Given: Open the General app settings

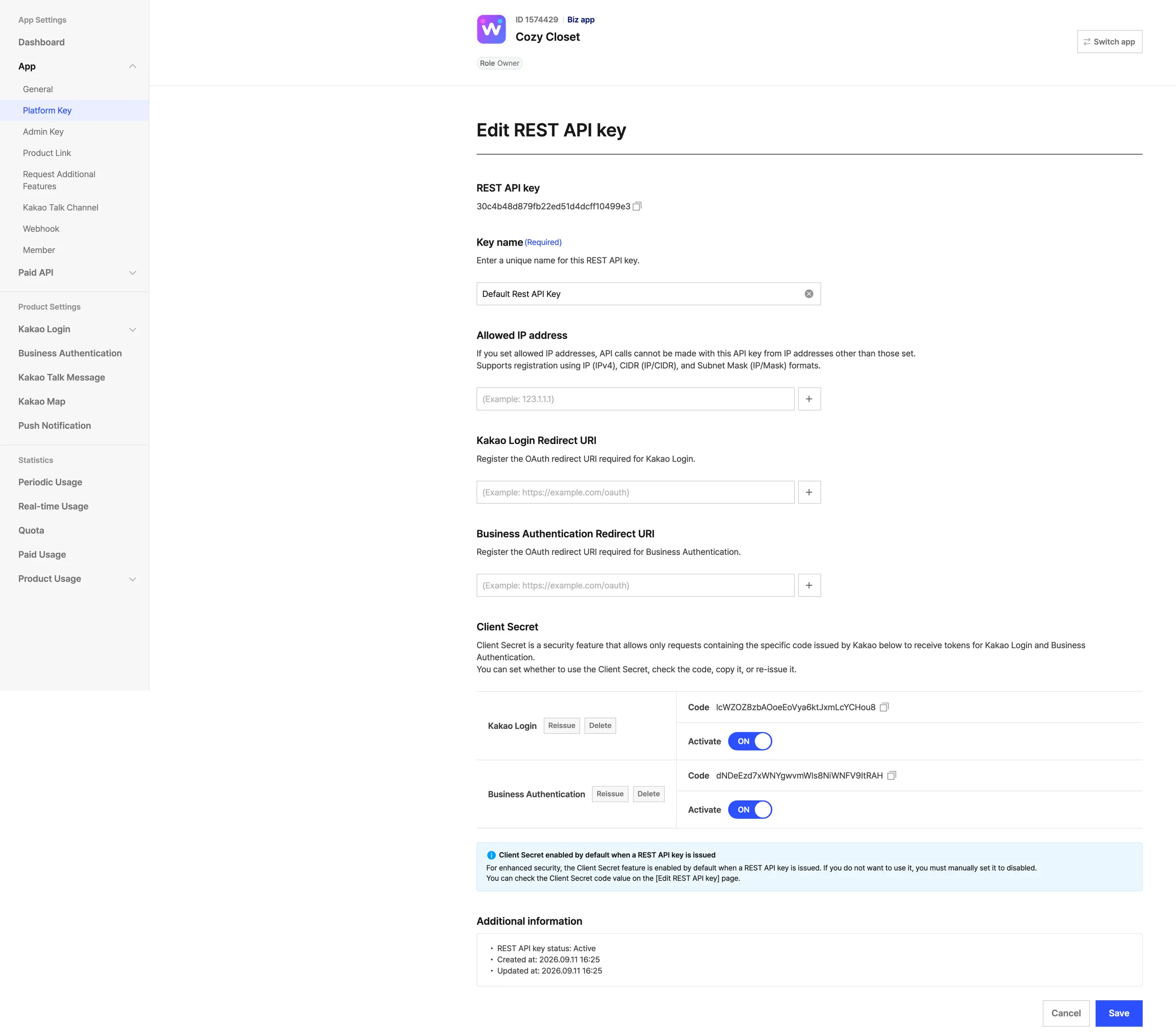Looking at the screenshot, I should (38, 89).
